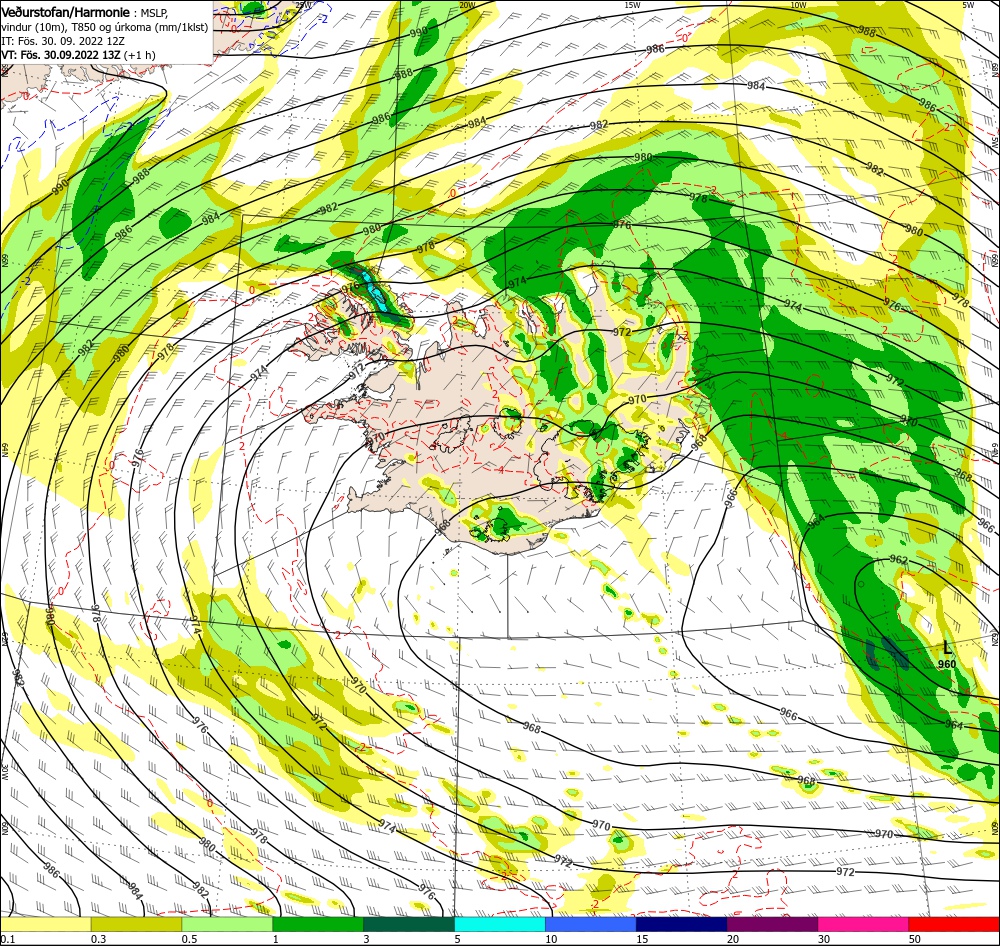The image size is (1000, 946).
Task: Click the 'L' low pressure marker
Action: point(947,649)
